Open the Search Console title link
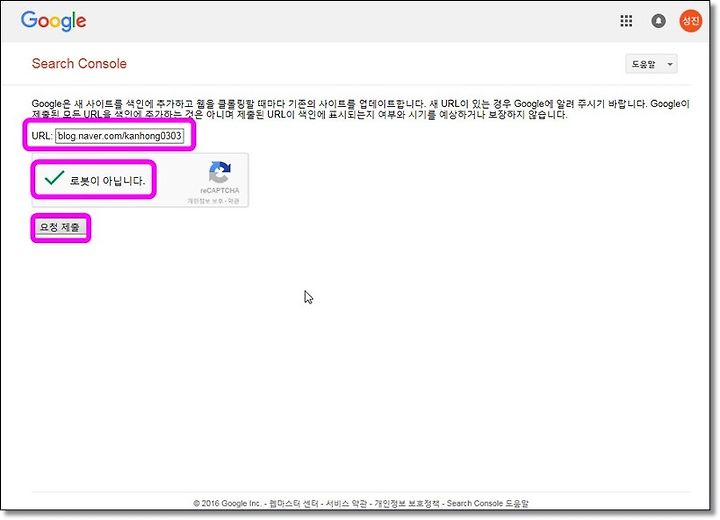Screen dimensions: 720x520 [79, 63]
